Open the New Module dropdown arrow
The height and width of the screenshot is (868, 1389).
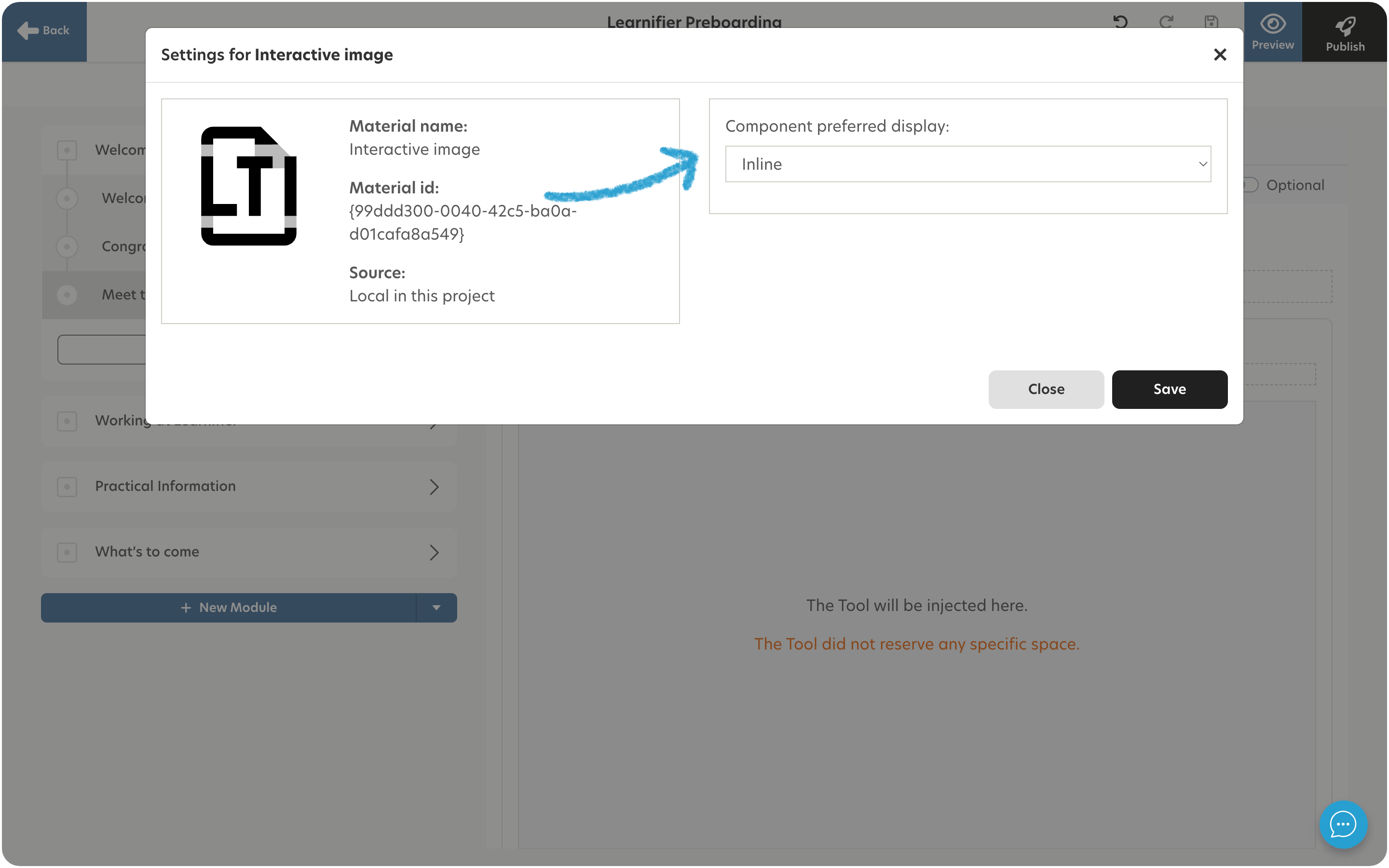pyautogui.click(x=436, y=608)
